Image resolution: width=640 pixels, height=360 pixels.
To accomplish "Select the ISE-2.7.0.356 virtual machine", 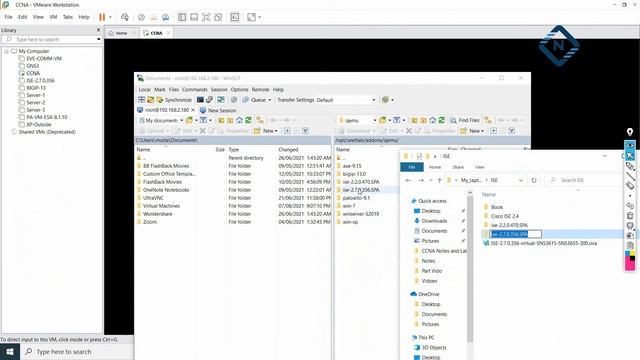I will coord(40,80).
